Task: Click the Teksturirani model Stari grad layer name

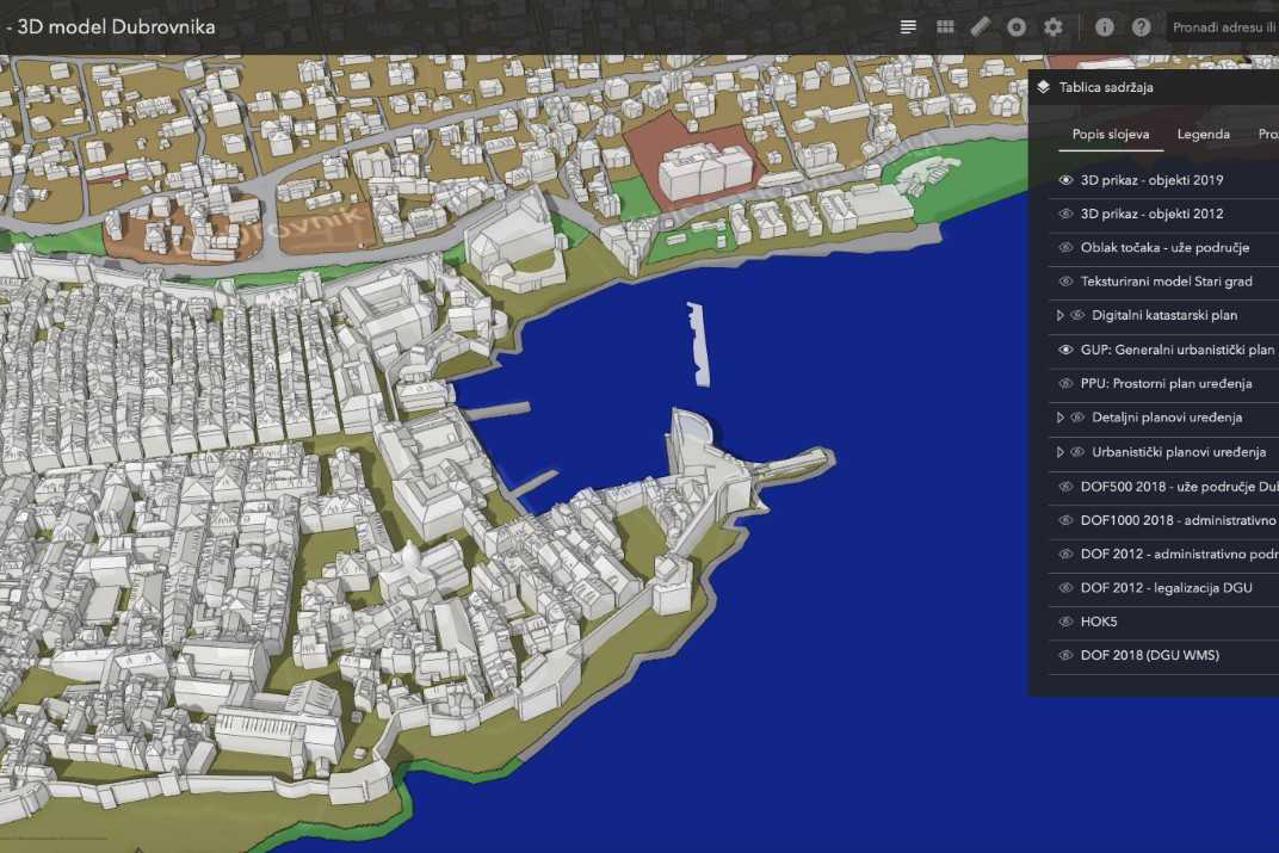Action: click(1166, 282)
